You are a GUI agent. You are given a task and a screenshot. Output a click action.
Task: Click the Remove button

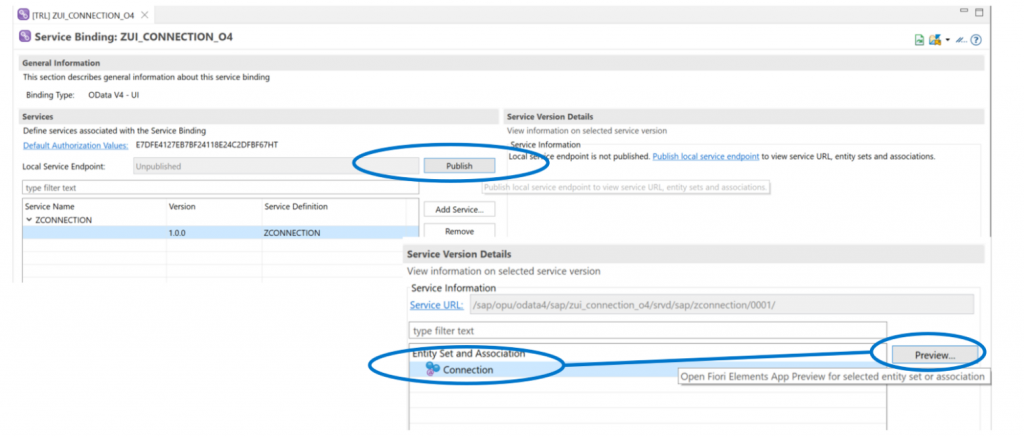click(459, 231)
